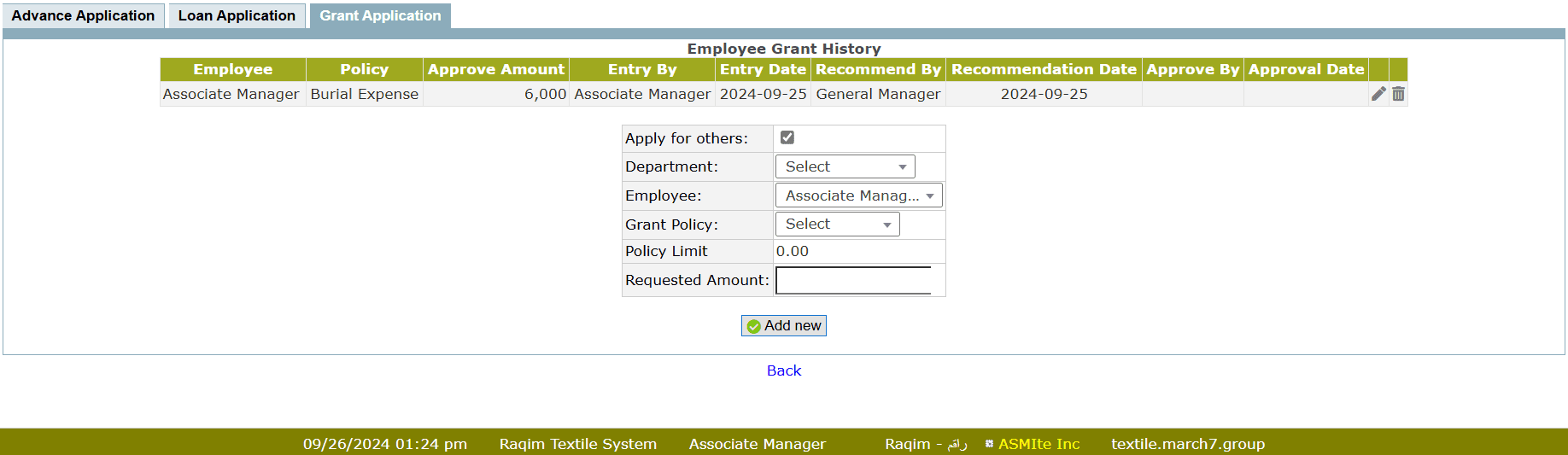
Task: Open the ASMIte Inc footer link
Action: pos(1039,444)
